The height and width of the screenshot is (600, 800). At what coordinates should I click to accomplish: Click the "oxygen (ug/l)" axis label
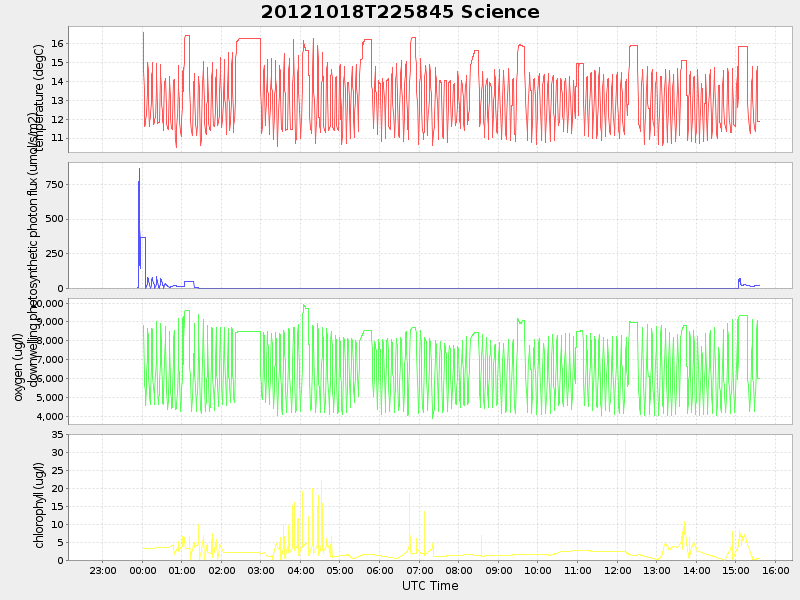pyautogui.click(x=18, y=367)
